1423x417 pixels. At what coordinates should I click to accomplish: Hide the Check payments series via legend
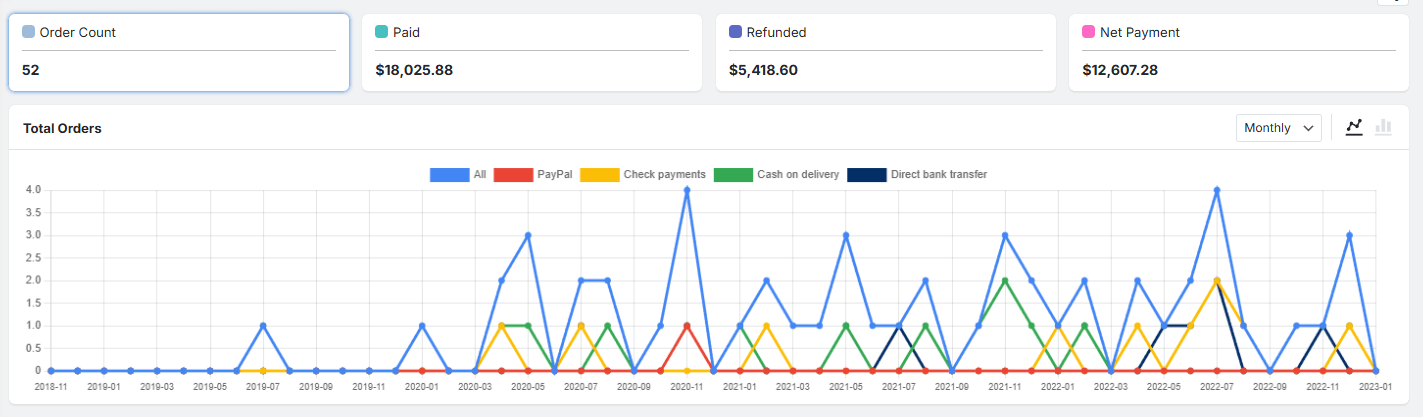pyautogui.click(x=643, y=174)
